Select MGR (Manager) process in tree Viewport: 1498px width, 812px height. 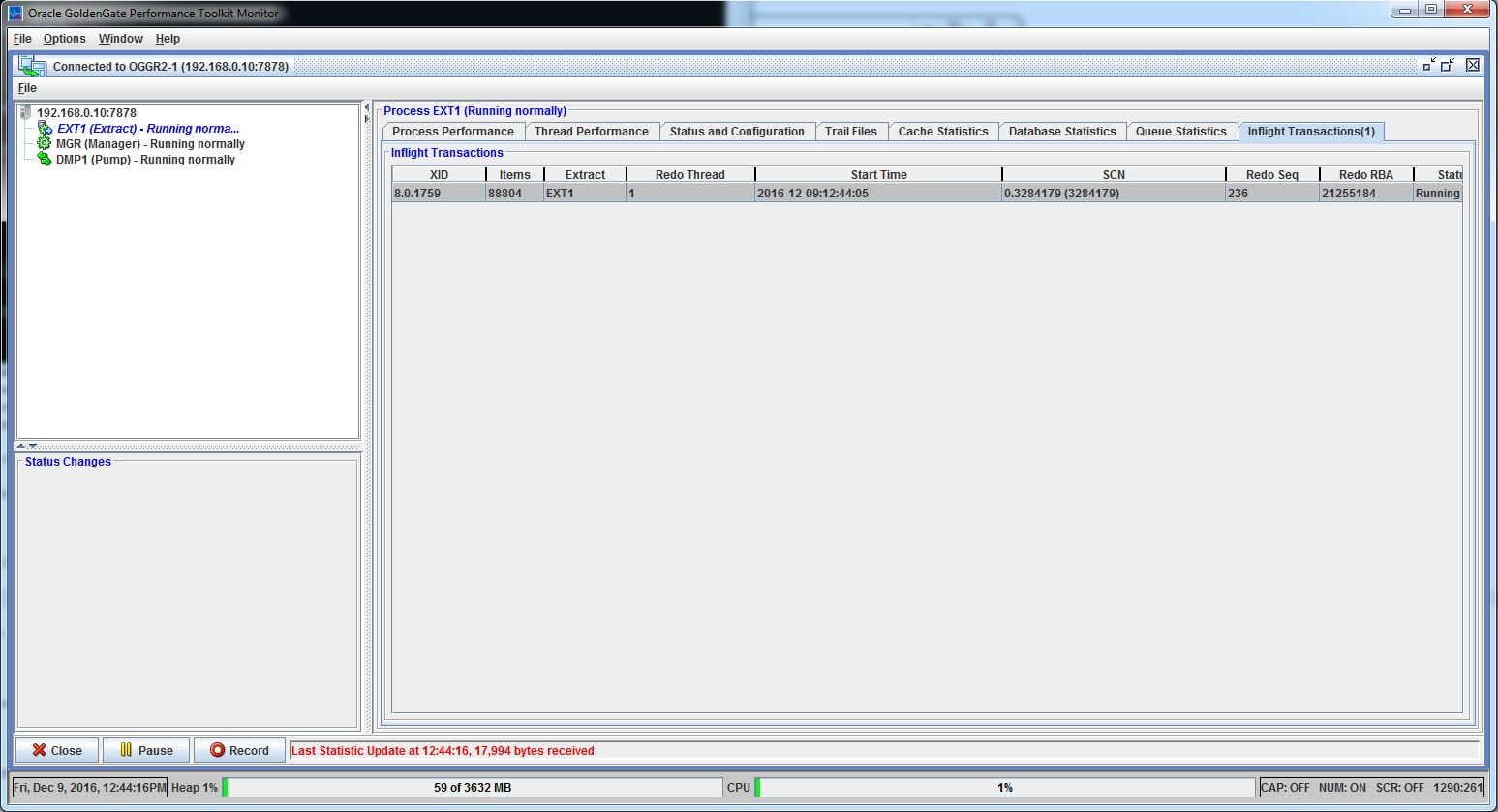click(x=150, y=144)
